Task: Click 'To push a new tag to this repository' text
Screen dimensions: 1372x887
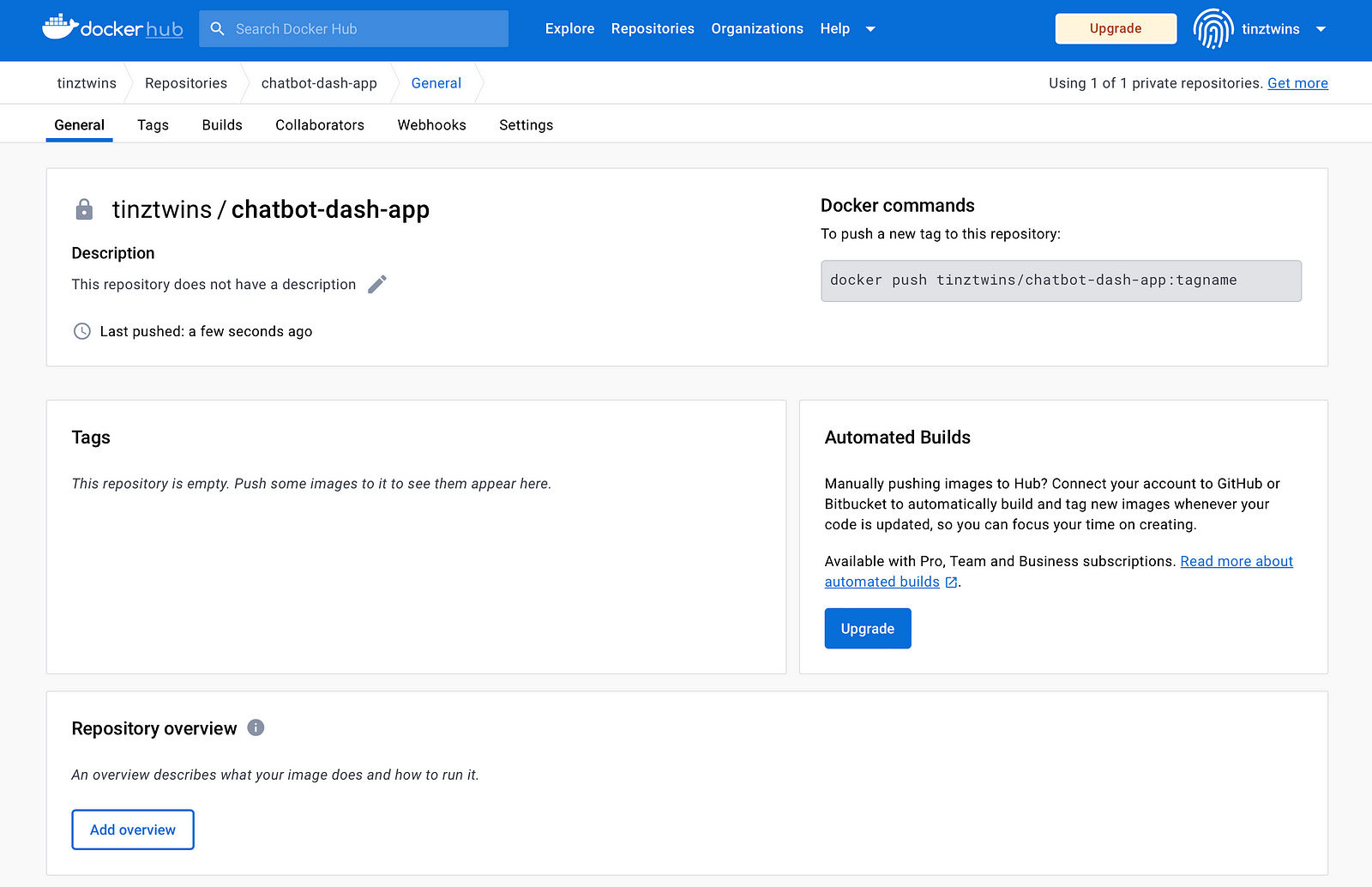Action: click(941, 233)
